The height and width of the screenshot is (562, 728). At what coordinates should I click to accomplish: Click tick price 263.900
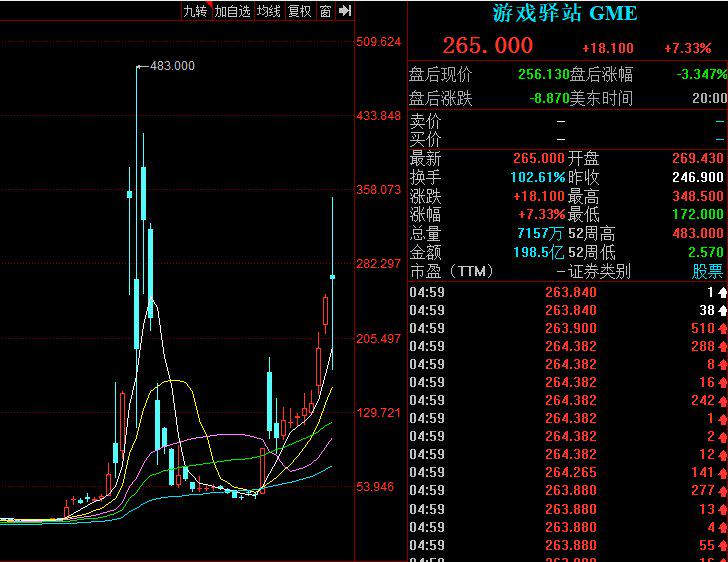571,328
